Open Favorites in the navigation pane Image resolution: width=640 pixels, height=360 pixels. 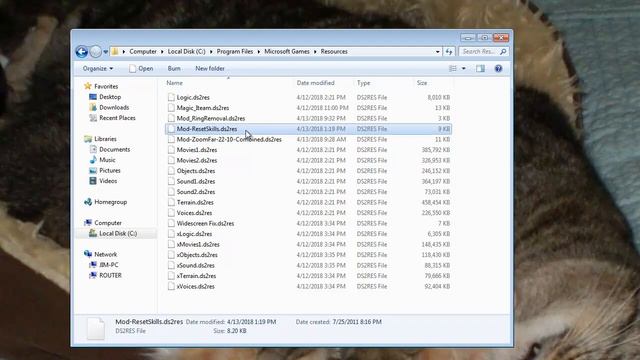(106, 87)
